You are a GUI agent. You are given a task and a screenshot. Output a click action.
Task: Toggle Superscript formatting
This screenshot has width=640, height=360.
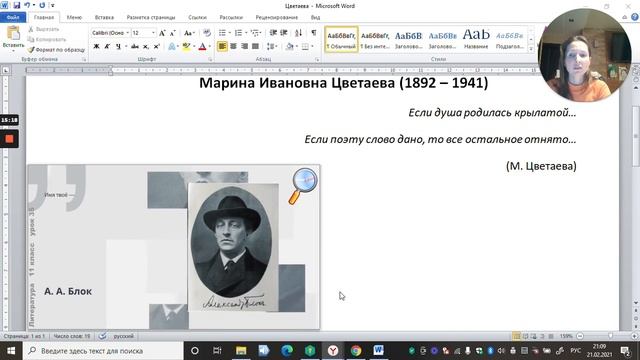click(x=156, y=47)
